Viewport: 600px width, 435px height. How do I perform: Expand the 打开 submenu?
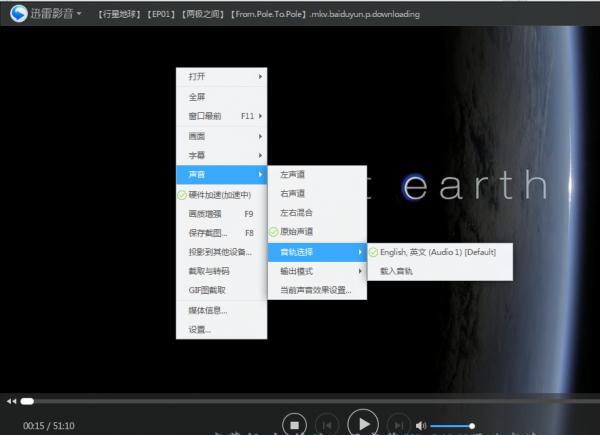click(222, 77)
